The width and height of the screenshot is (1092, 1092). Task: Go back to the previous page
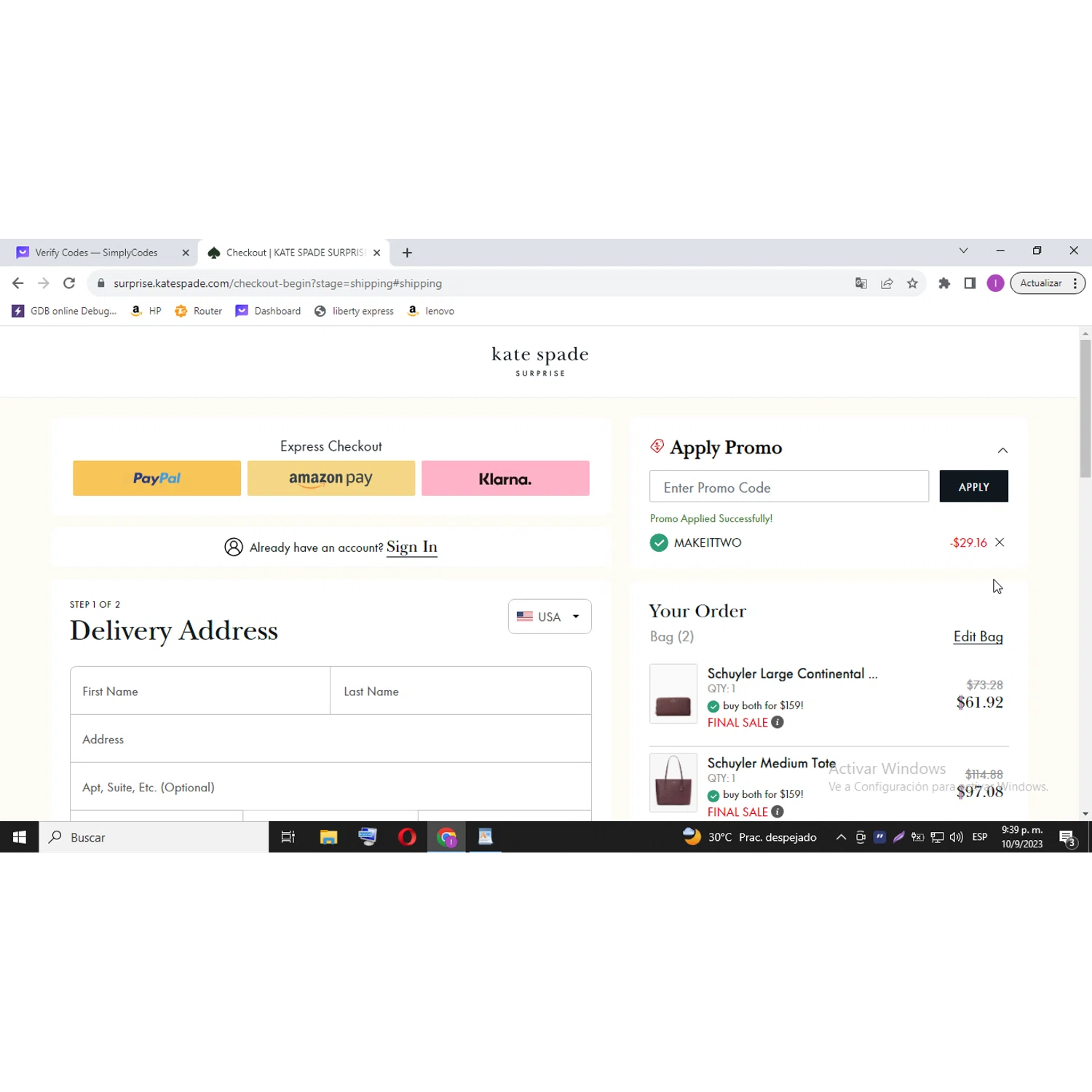tap(18, 283)
